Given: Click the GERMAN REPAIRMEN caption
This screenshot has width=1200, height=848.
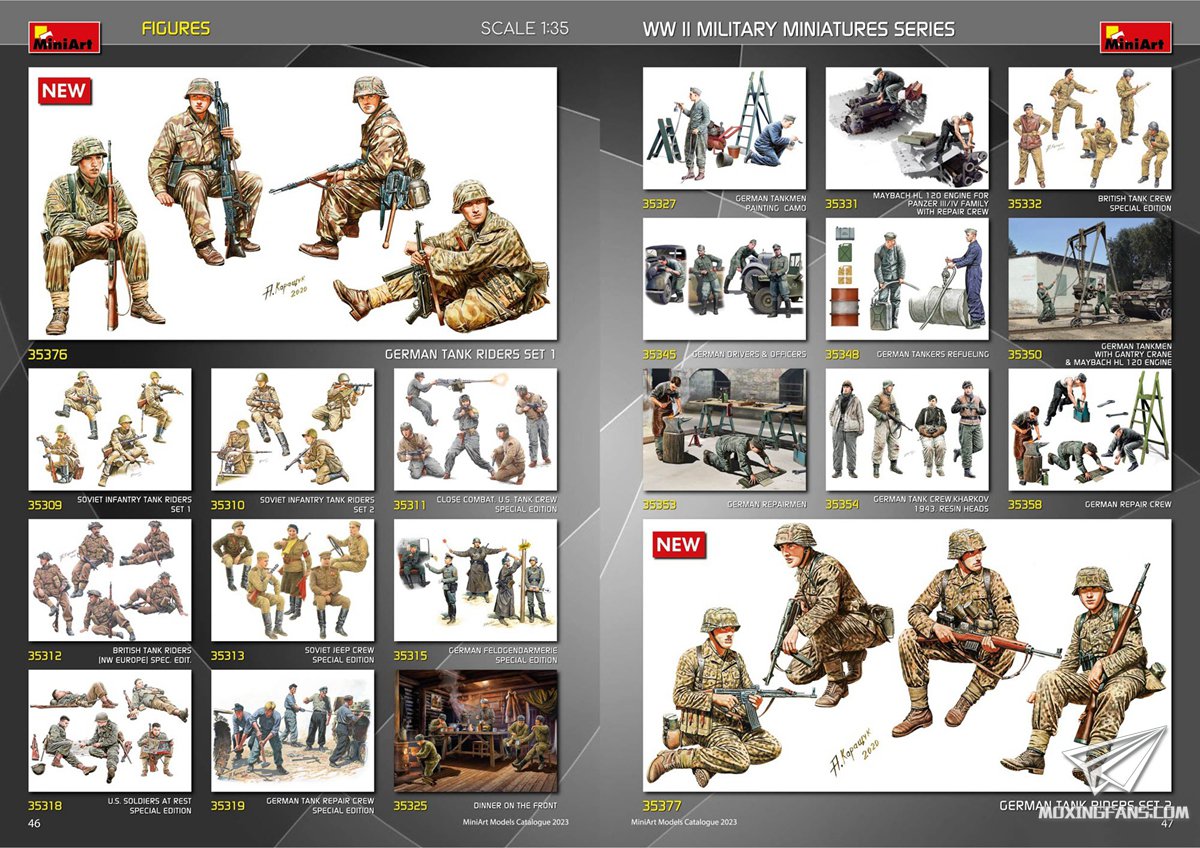Looking at the screenshot, I should (767, 504).
